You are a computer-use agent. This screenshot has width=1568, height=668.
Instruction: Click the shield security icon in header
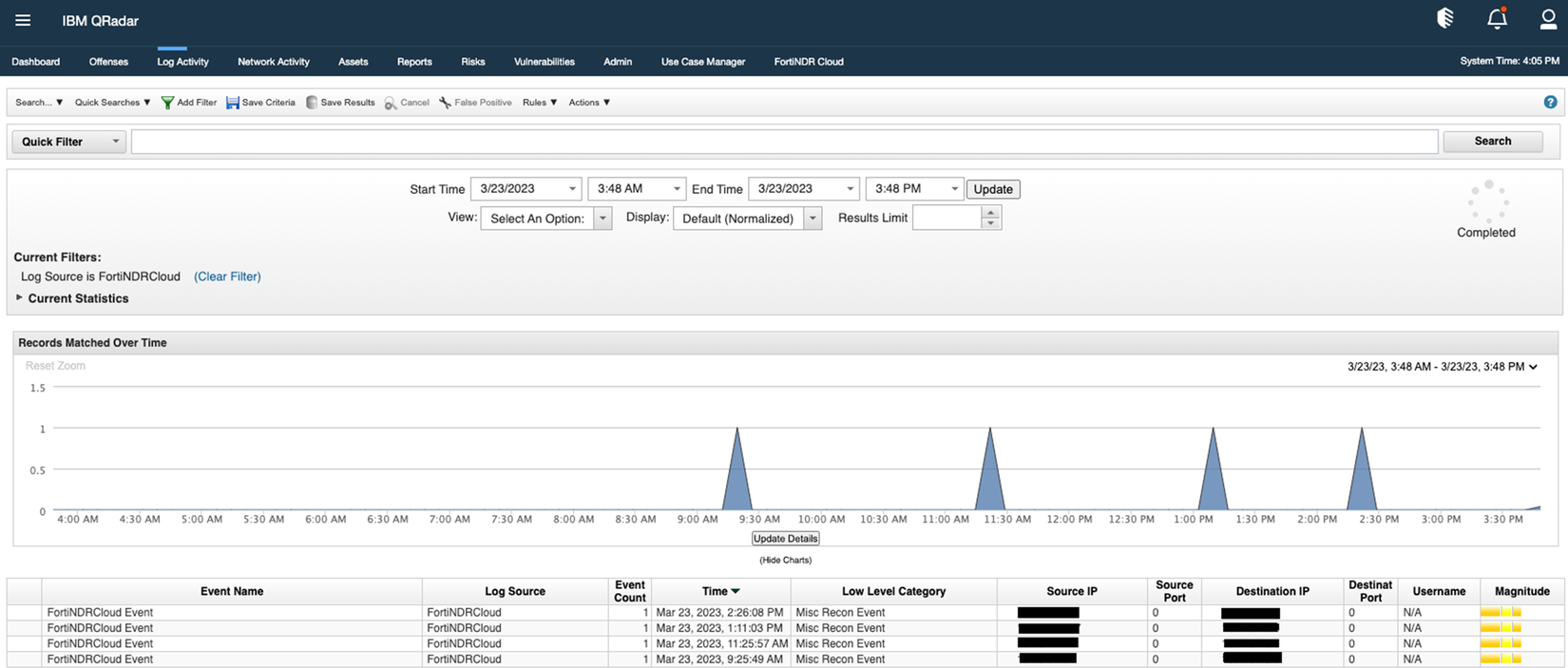(1445, 18)
